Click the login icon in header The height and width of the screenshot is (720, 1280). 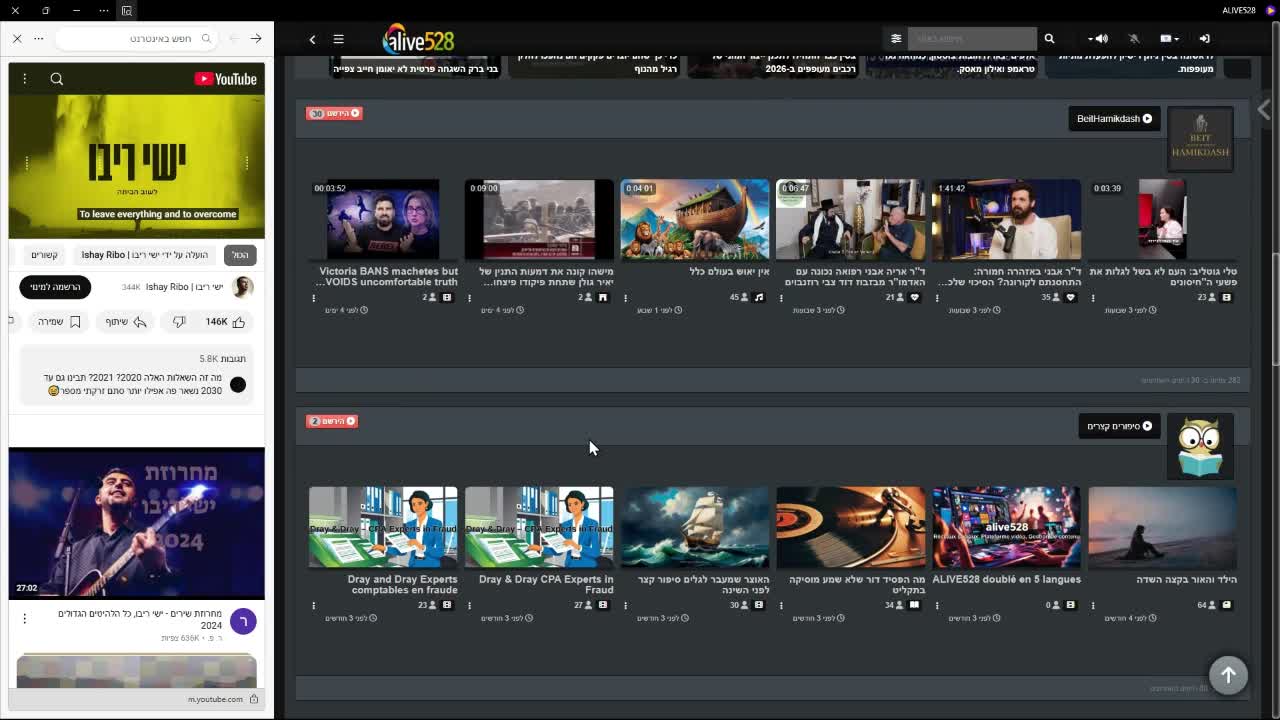1204,39
